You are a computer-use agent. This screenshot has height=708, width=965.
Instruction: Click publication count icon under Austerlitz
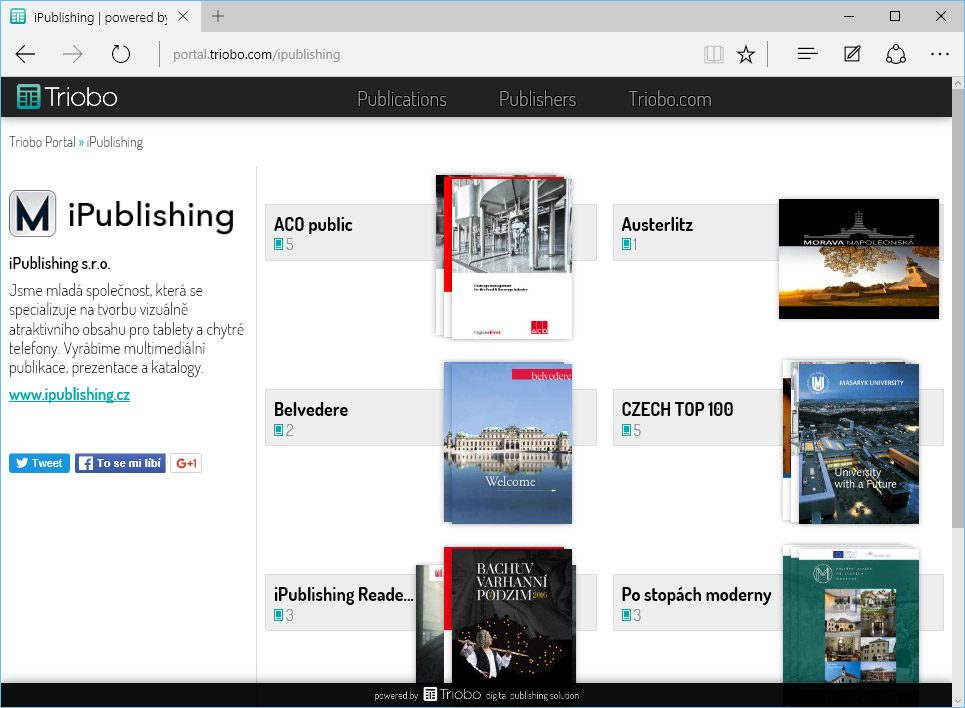(x=627, y=244)
